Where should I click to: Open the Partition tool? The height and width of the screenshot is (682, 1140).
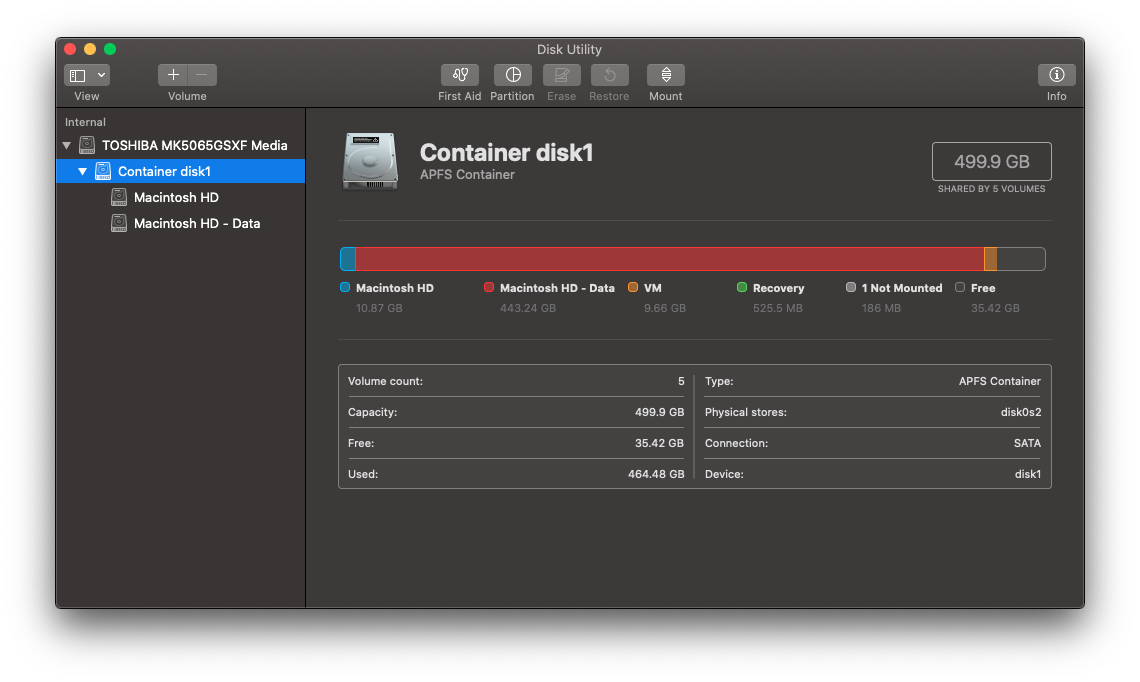click(x=513, y=75)
